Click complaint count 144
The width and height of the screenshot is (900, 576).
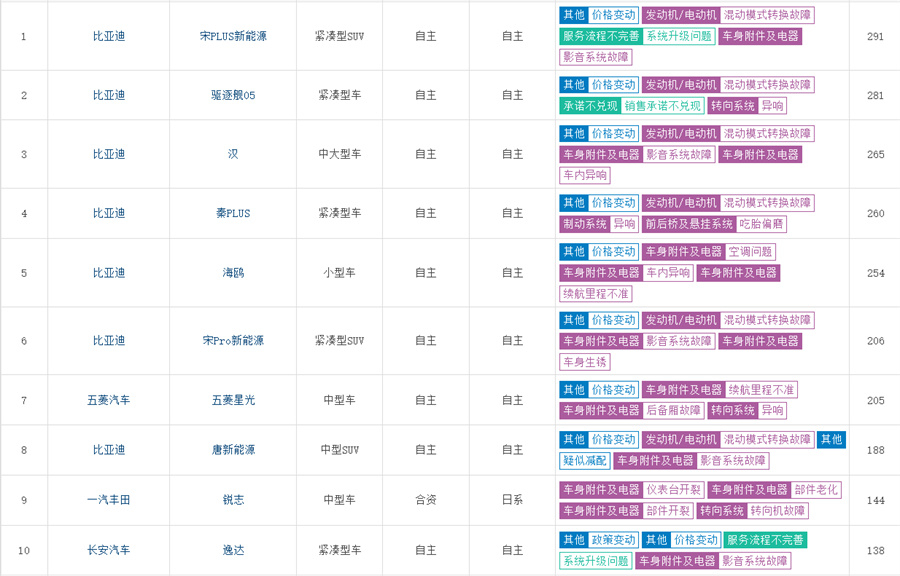tap(875, 500)
